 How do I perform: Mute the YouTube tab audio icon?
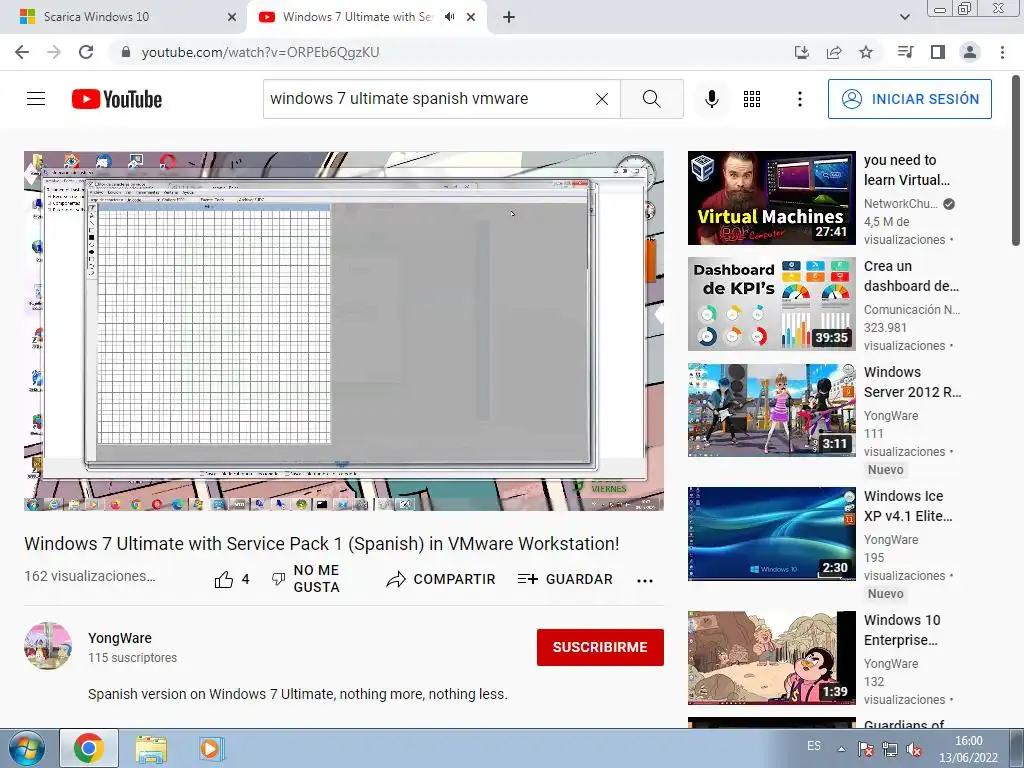(449, 17)
